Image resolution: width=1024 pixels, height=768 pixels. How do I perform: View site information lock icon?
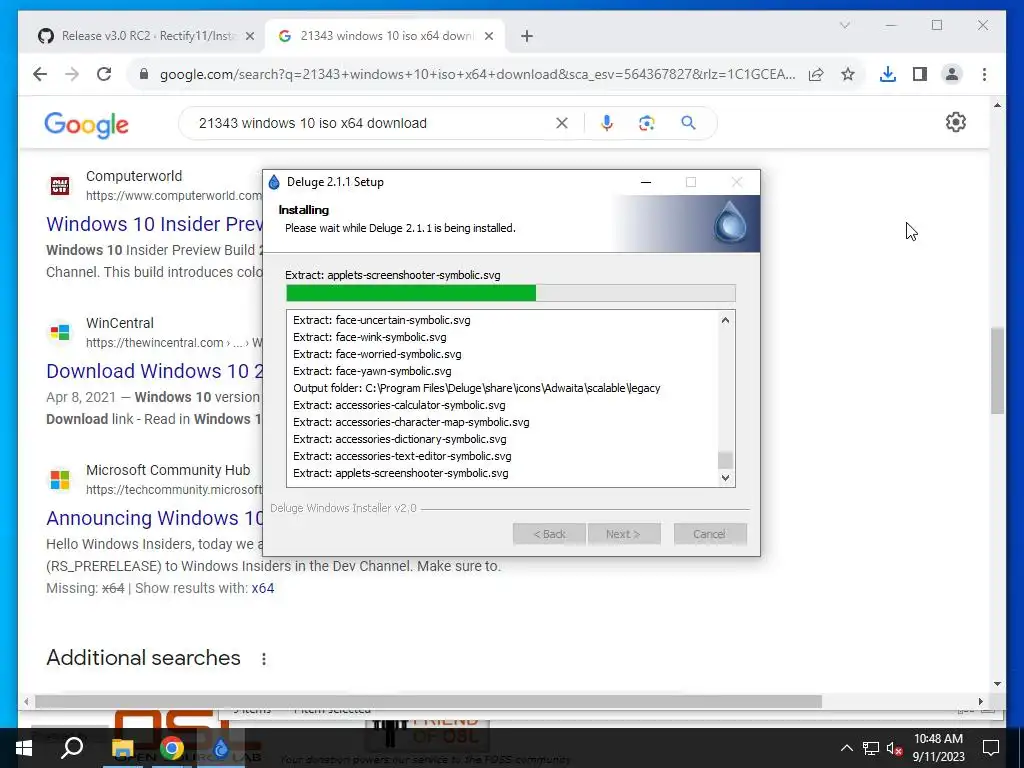144,74
